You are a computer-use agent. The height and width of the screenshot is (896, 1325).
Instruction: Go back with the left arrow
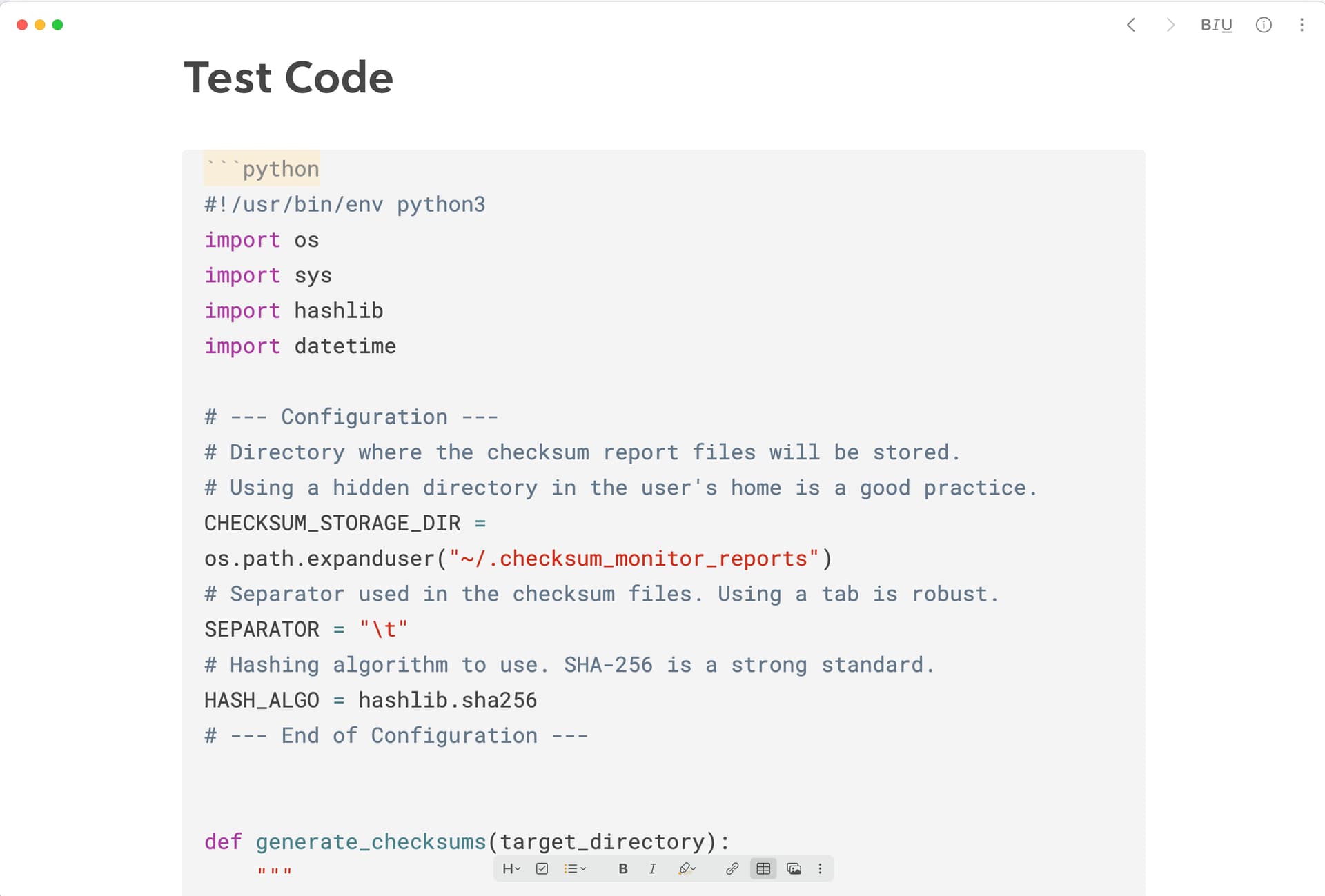(1131, 25)
